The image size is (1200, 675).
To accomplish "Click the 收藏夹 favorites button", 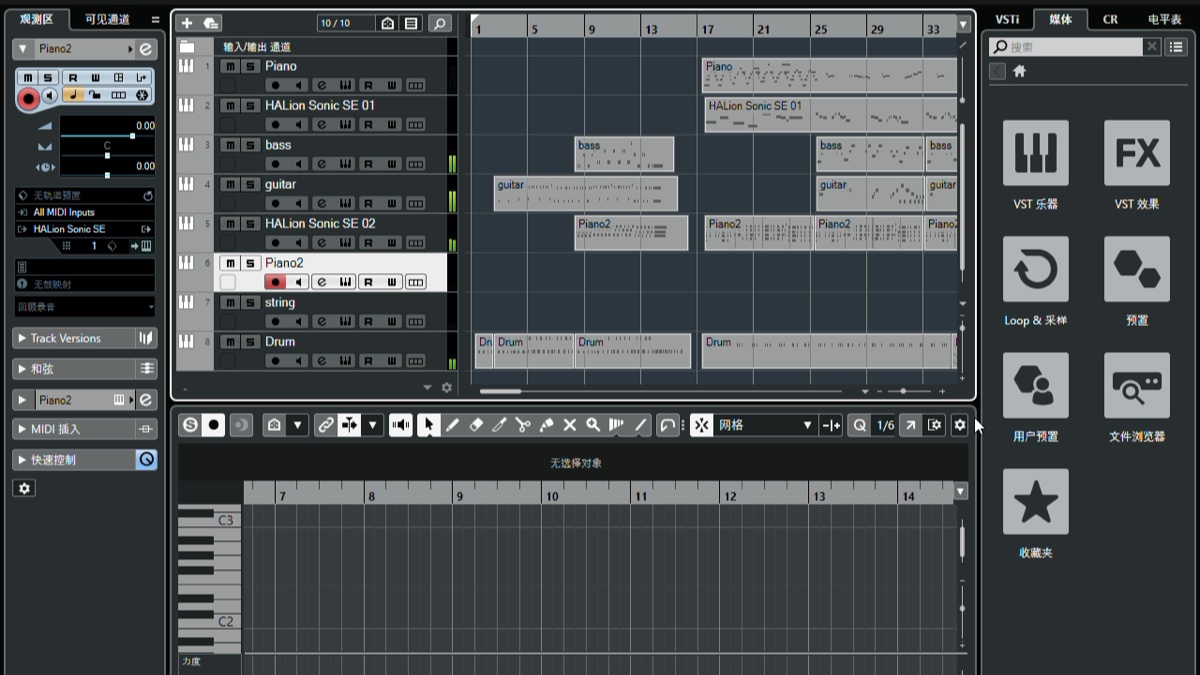I will 1035,501.
